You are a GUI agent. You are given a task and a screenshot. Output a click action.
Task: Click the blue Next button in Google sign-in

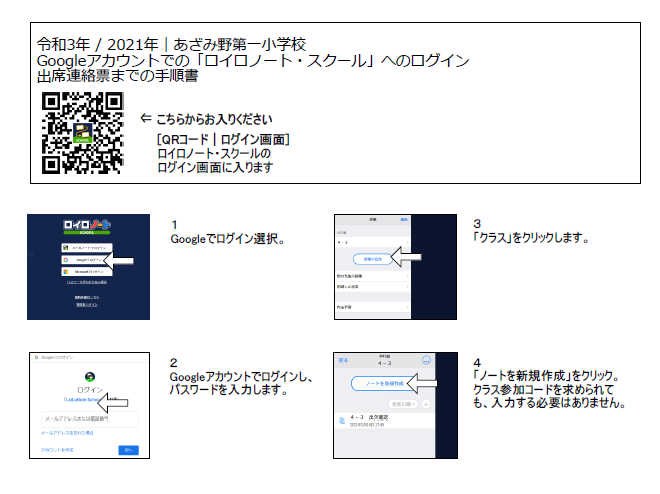(128, 450)
